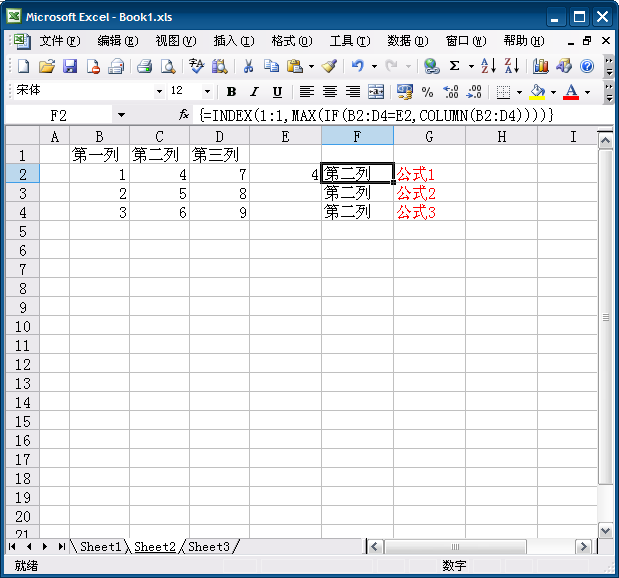Image resolution: width=619 pixels, height=578 pixels.
Task: Select the Format Painter brush
Action: (x=329, y=66)
